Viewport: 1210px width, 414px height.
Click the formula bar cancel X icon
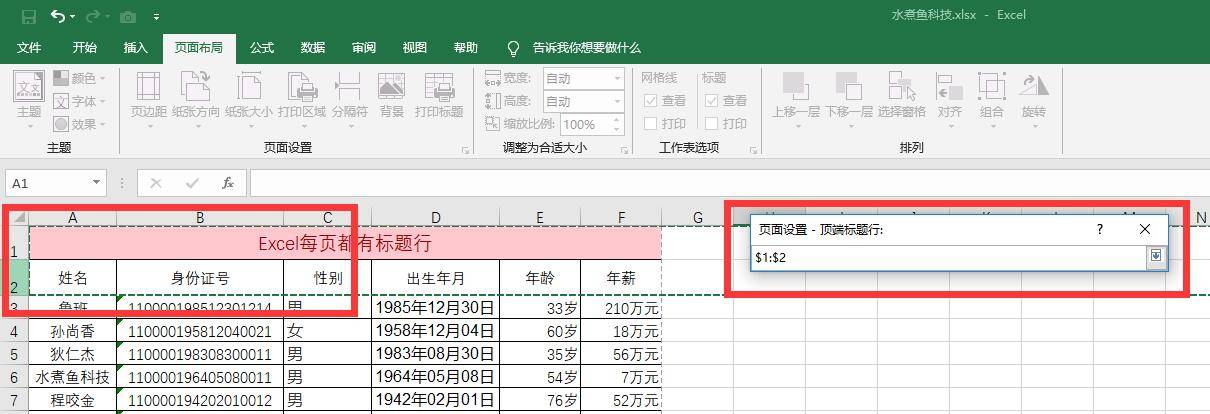tap(156, 183)
